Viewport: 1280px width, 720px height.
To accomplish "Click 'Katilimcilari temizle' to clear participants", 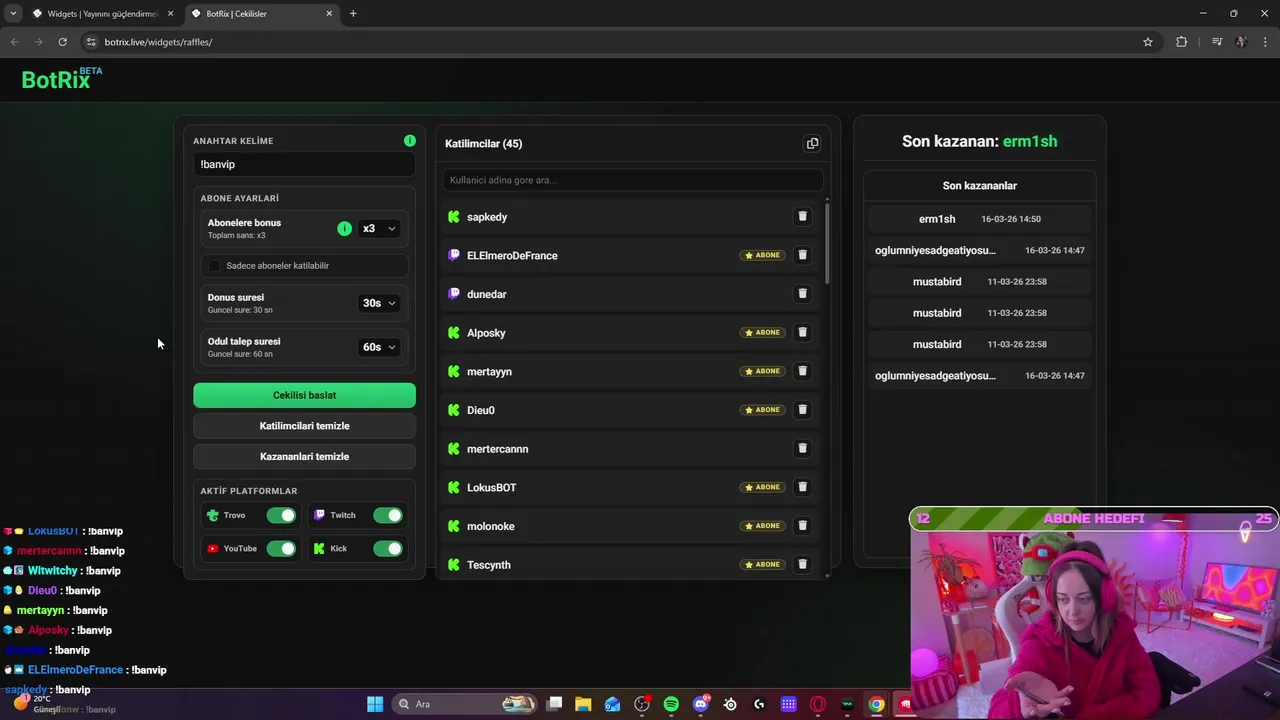I will tap(304, 426).
